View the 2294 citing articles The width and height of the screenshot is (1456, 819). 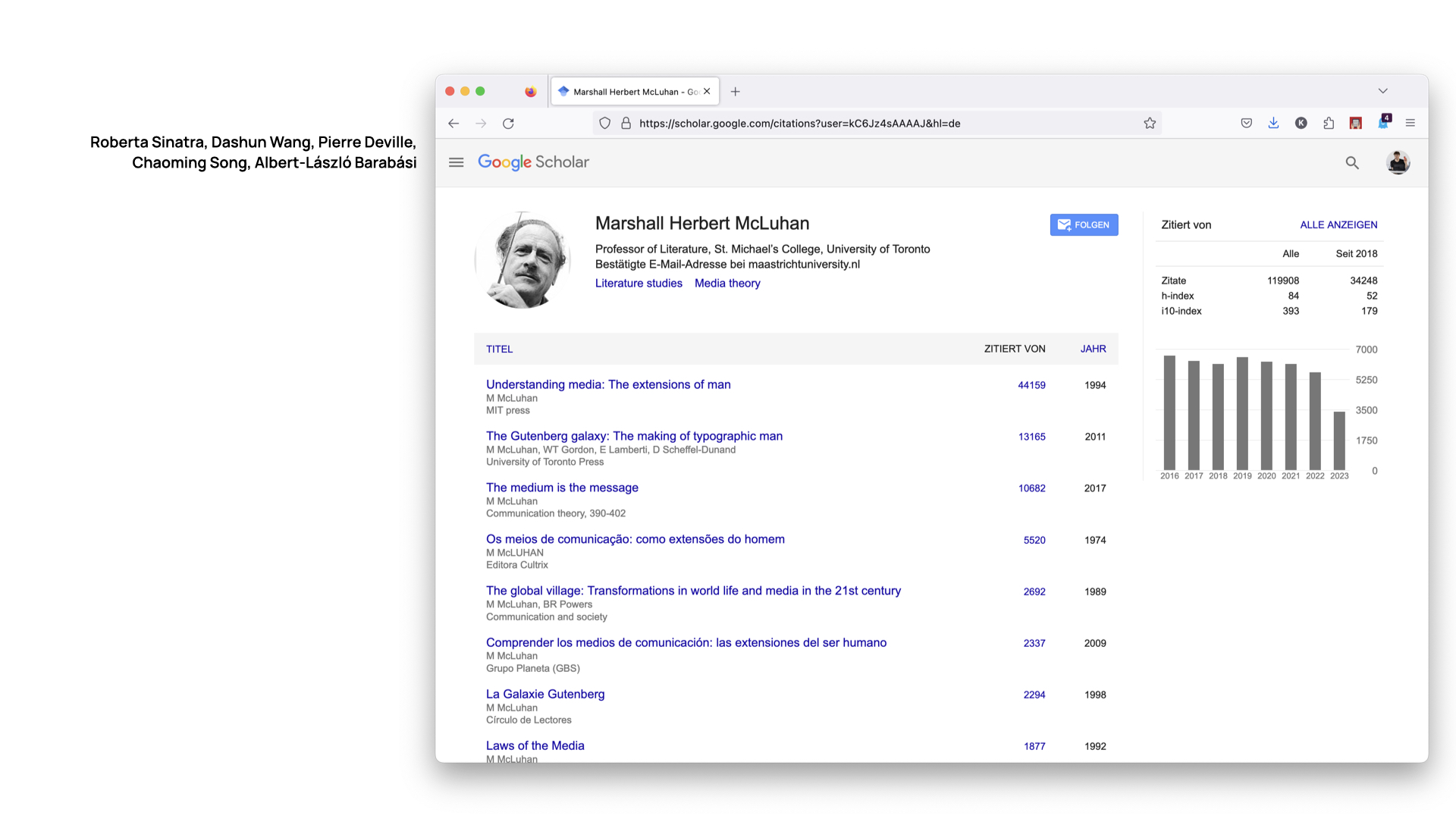1034,695
